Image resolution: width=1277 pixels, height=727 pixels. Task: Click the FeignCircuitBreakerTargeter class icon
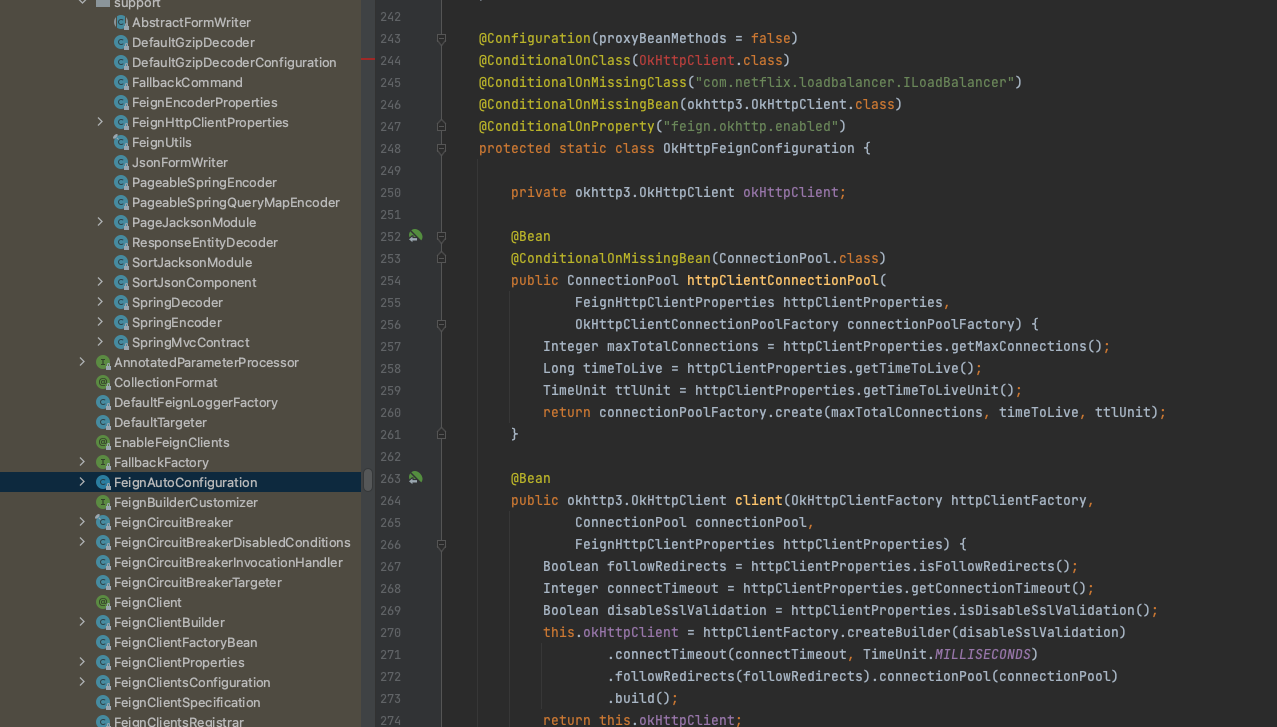coord(103,582)
